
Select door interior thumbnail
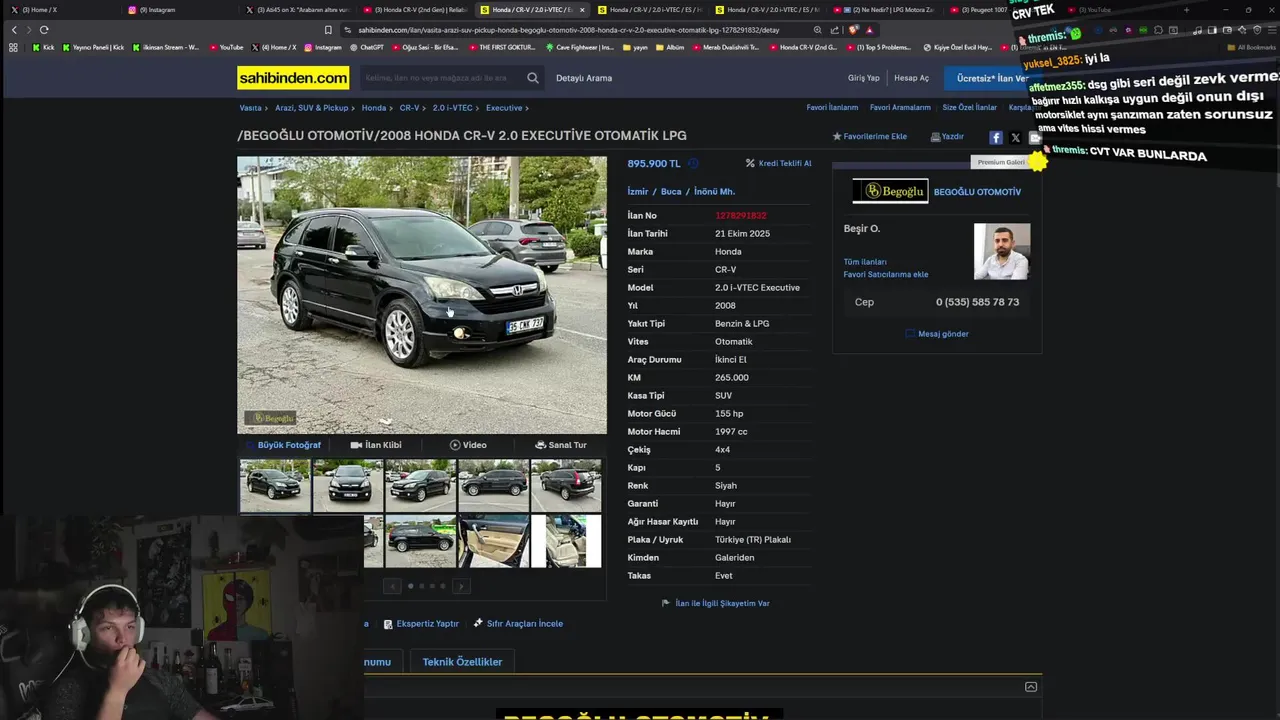[x=493, y=541]
